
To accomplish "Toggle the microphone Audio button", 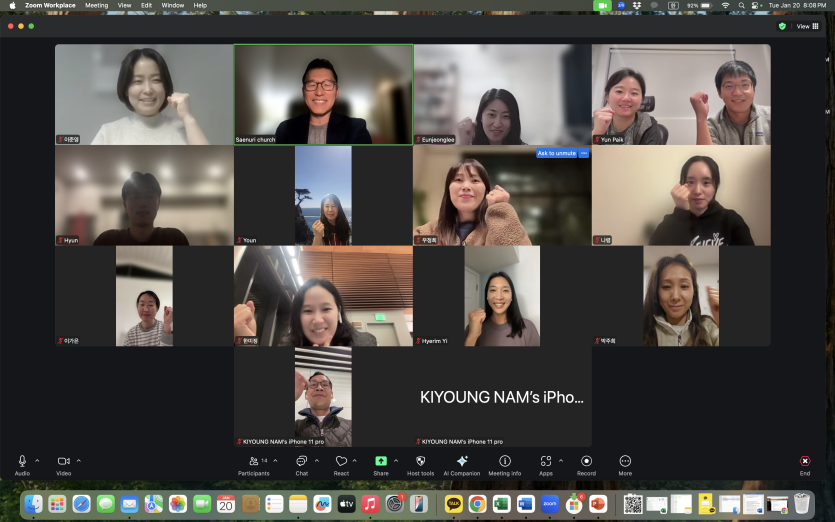I will 22,465.
